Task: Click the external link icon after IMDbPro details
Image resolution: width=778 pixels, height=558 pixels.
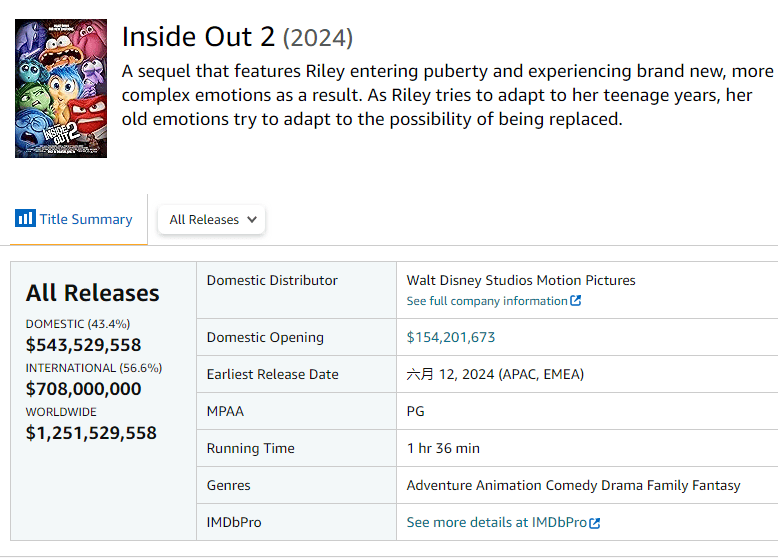Action: (594, 523)
